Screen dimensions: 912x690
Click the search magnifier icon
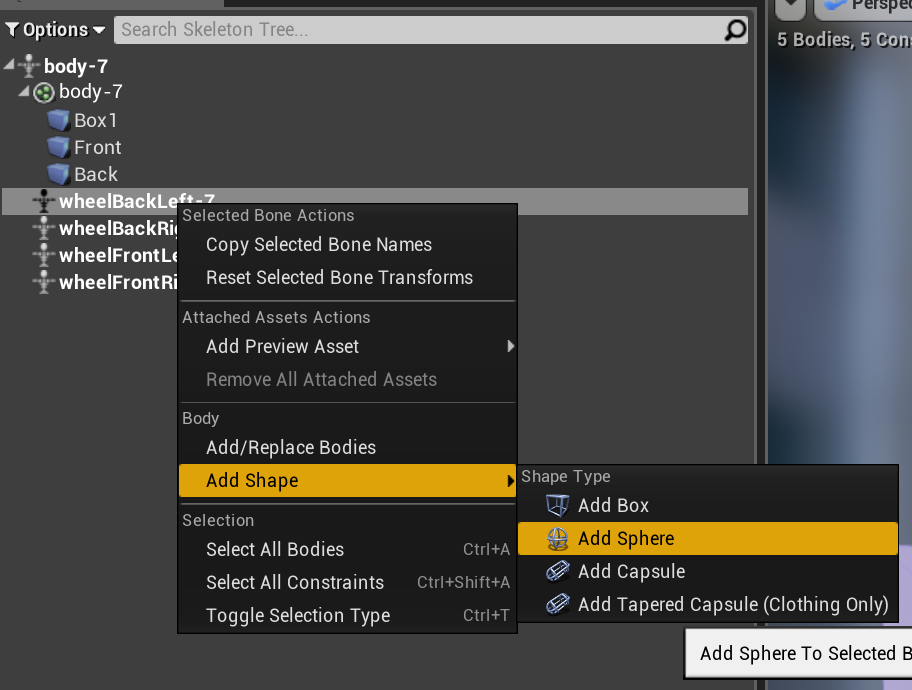pyautogui.click(x=735, y=30)
